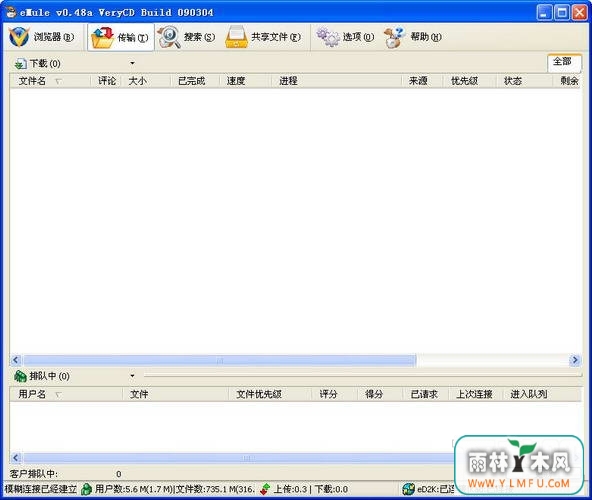Expand the 下载 (0) dropdown arrow

pos(132,63)
